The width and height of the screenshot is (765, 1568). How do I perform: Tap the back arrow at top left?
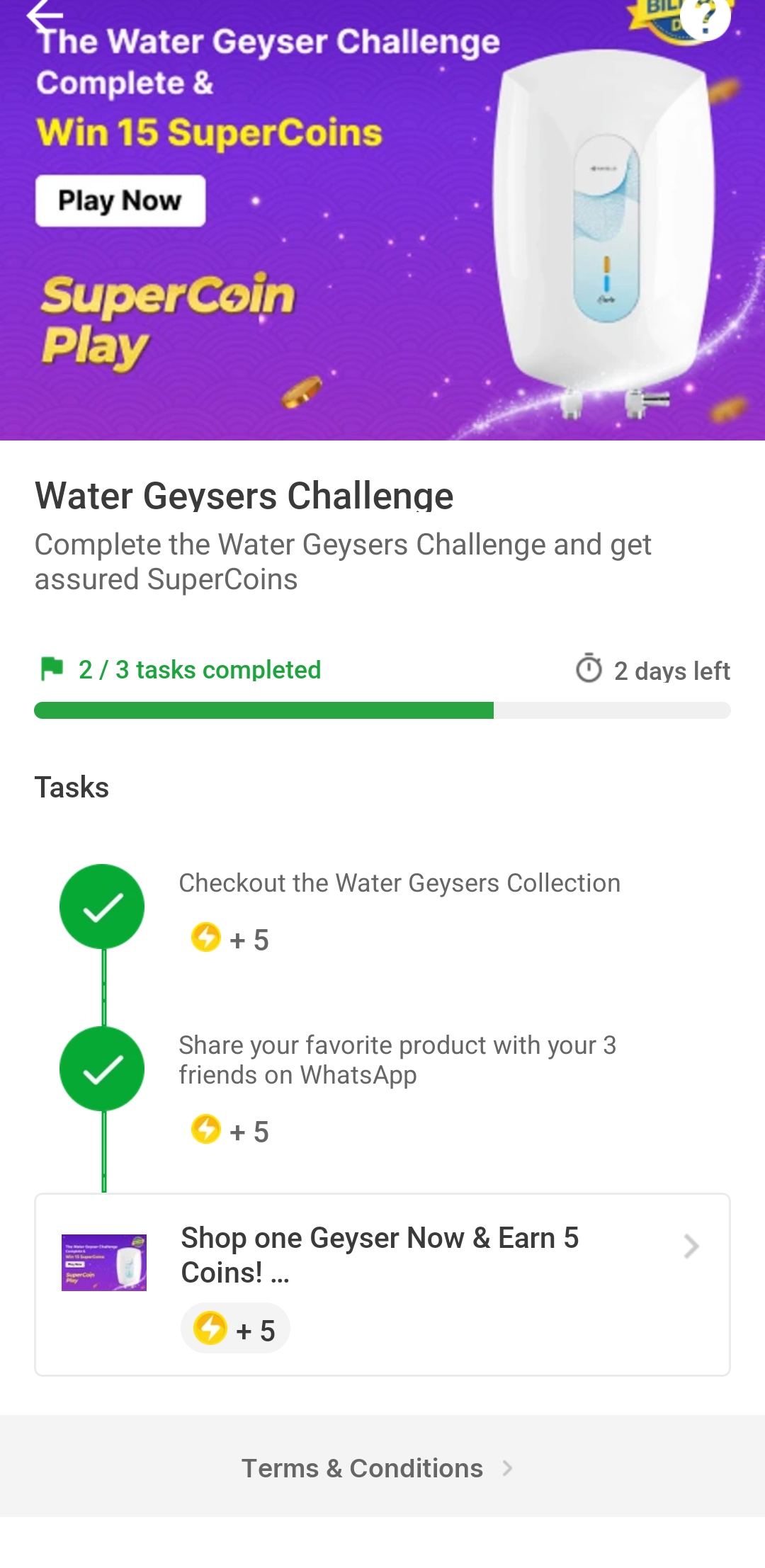[x=44, y=15]
